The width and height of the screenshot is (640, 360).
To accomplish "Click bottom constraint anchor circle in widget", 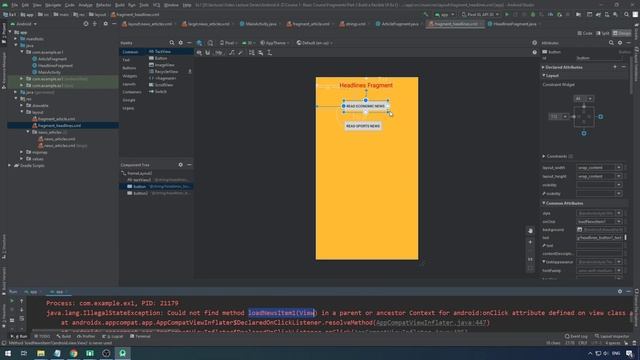I will tap(584, 133).
